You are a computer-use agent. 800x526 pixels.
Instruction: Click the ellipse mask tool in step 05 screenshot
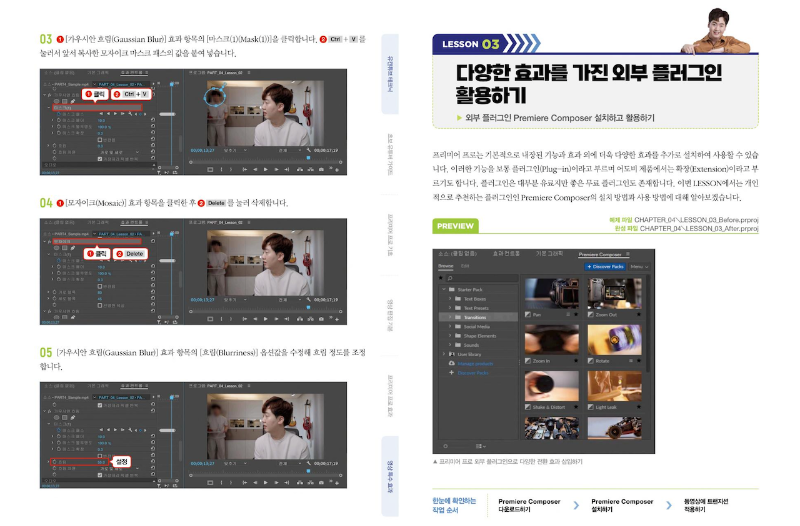tap(57, 417)
